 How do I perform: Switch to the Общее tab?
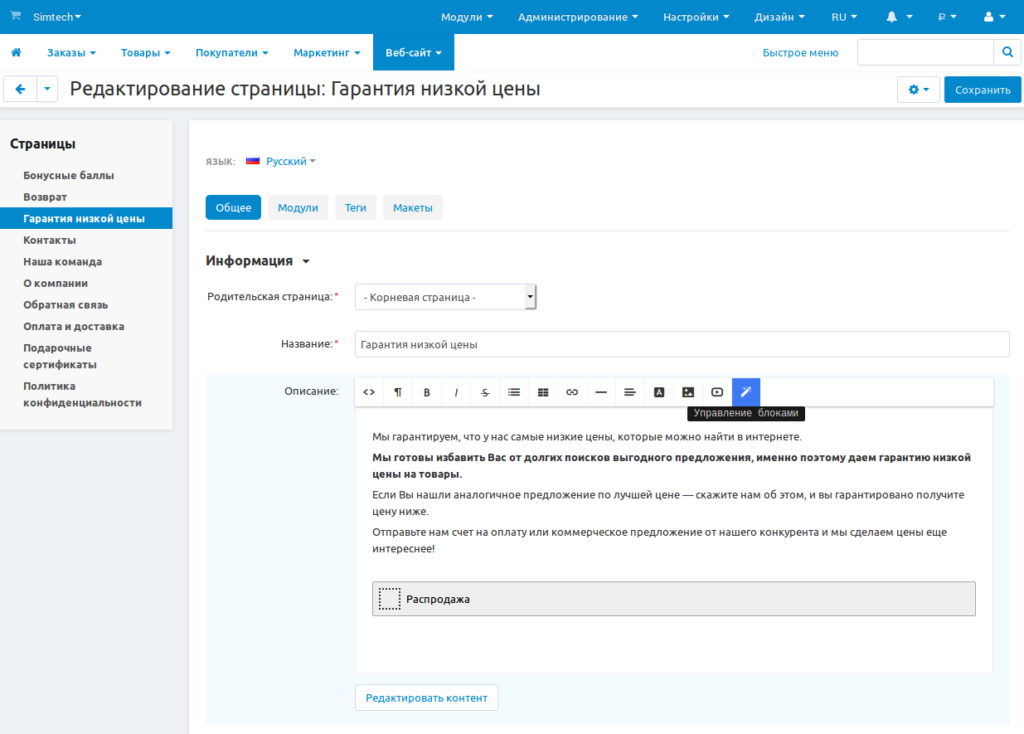click(233, 208)
